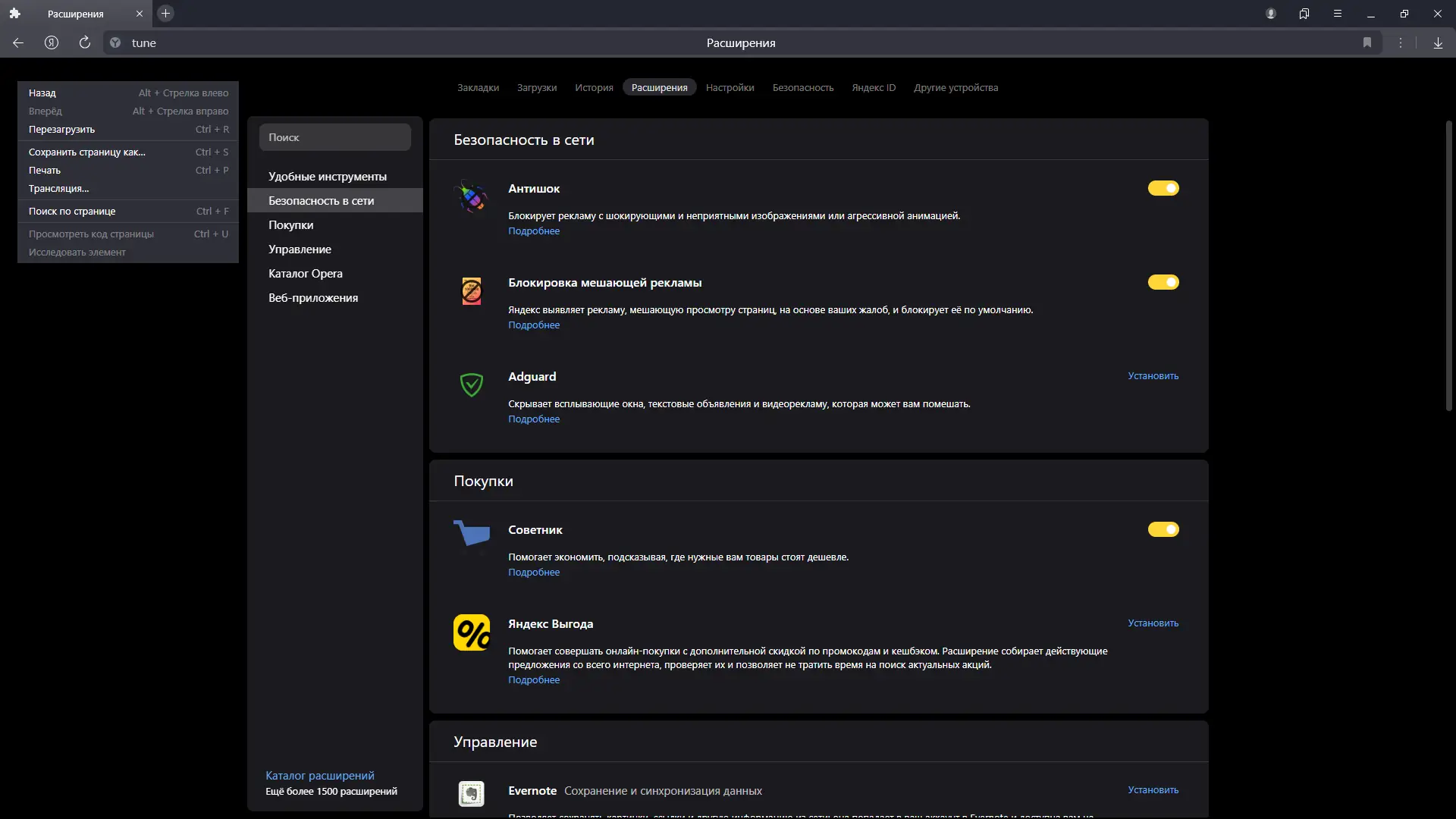
Task: Click Установить for Adguard
Action: (x=1153, y=376)
